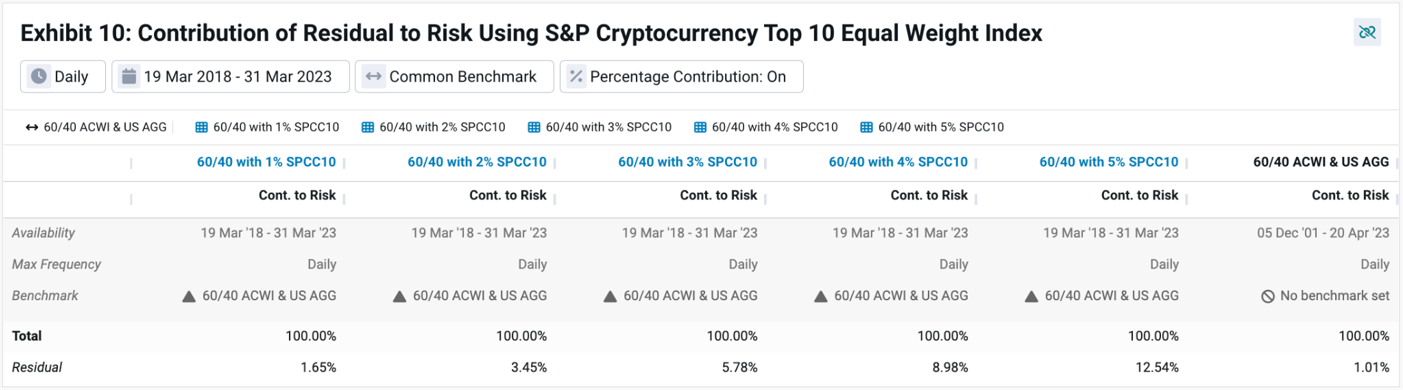The width and height of the screenshot is (1403, 390).
Task: Click the benchmark arrow icon of 60/40 ACWI legend
Action: pos(32,127)
